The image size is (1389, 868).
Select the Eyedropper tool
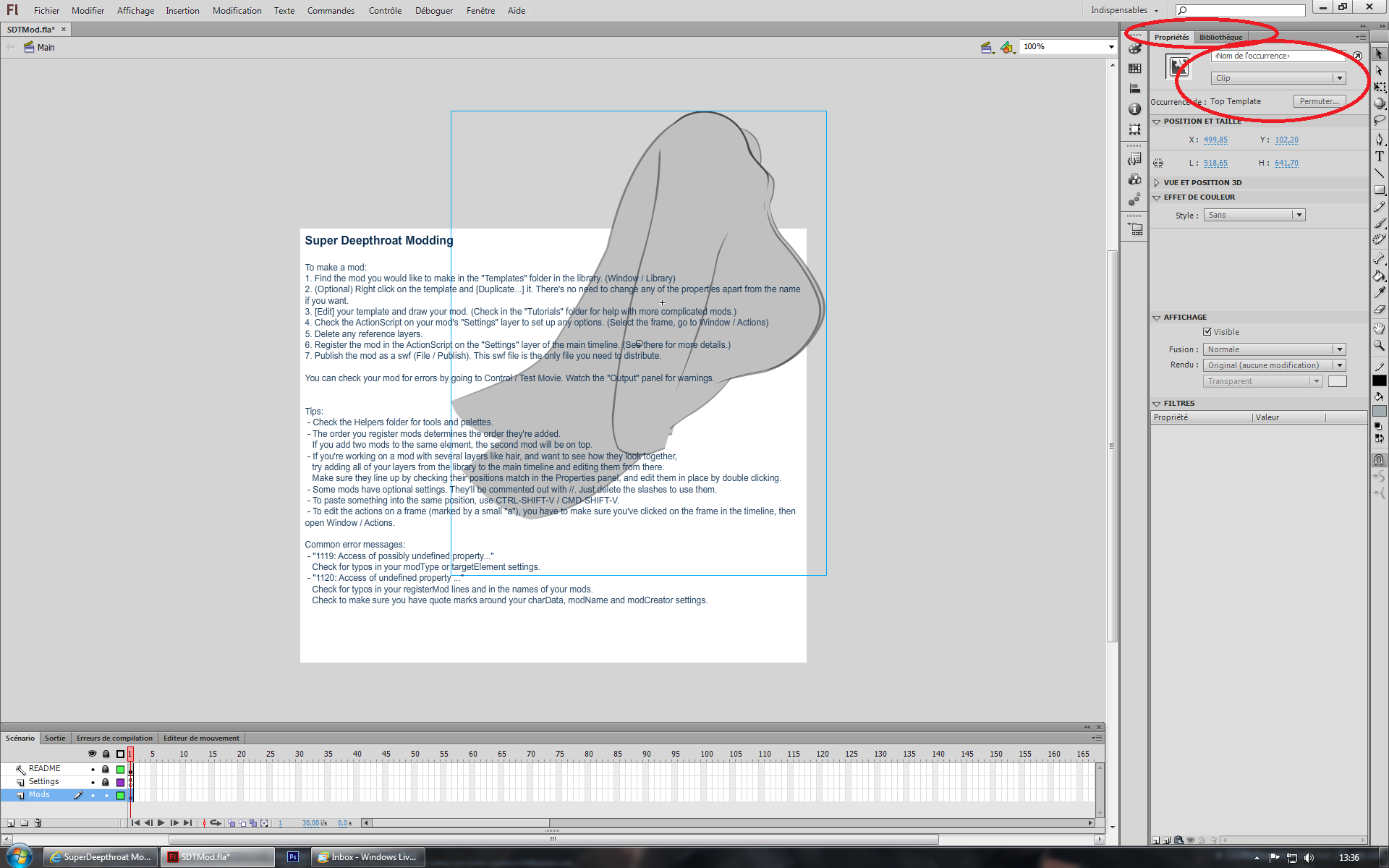click(1380, 292)
